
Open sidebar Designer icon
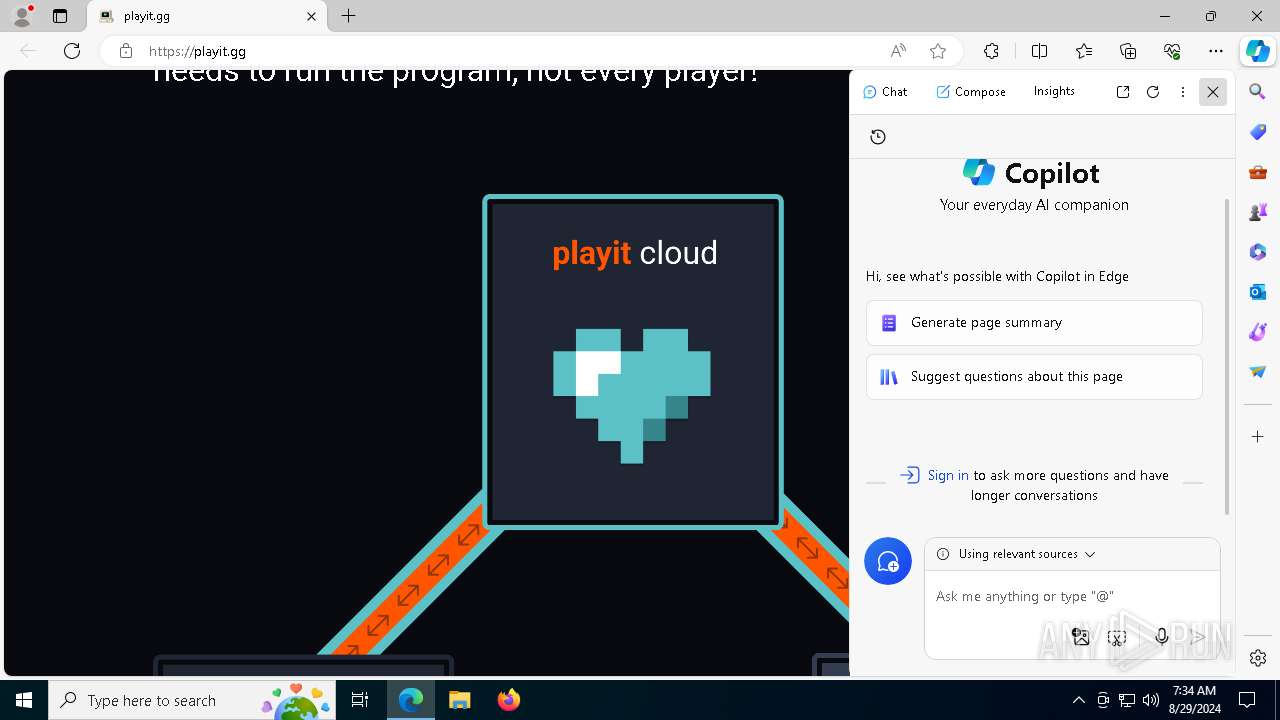coord(1258,332)
